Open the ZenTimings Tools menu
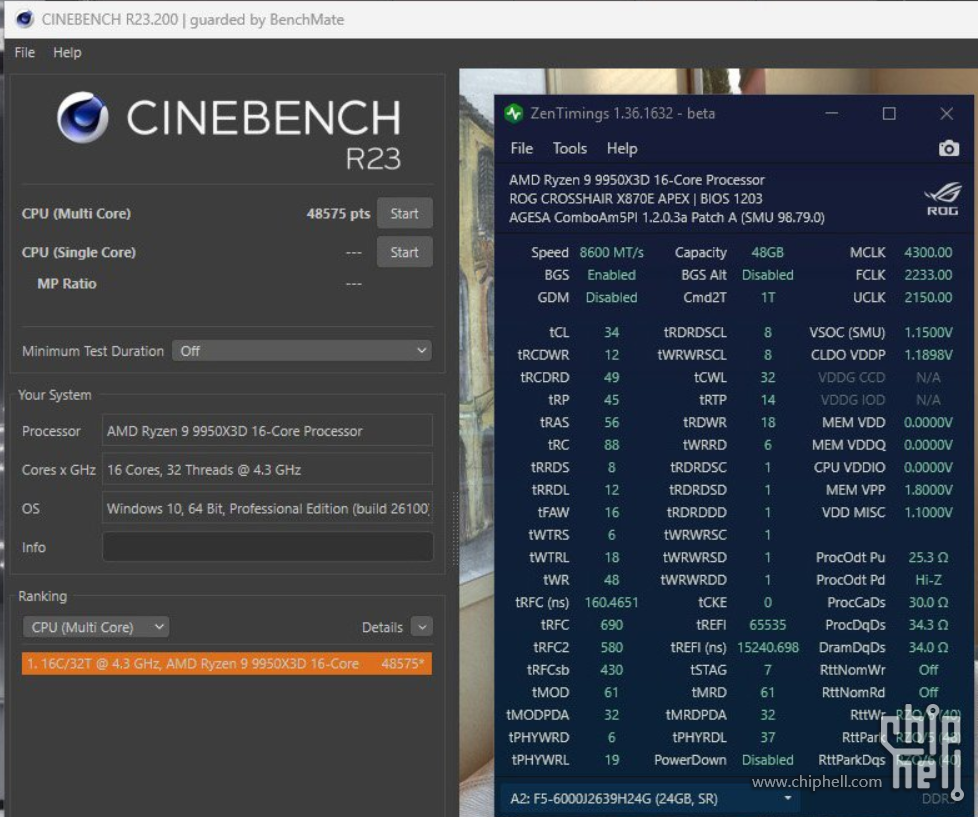The image size is (978, 817). tap(569, 148)
